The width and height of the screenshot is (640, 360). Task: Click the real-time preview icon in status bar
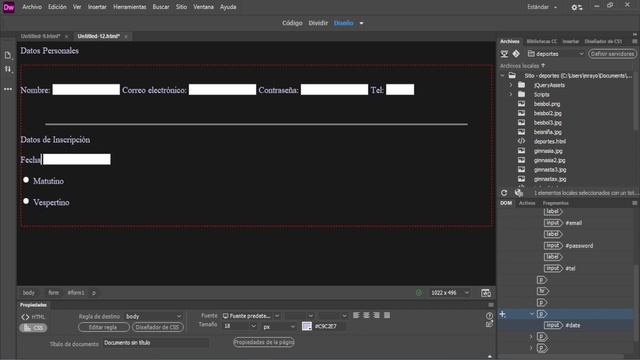[486, 293]
